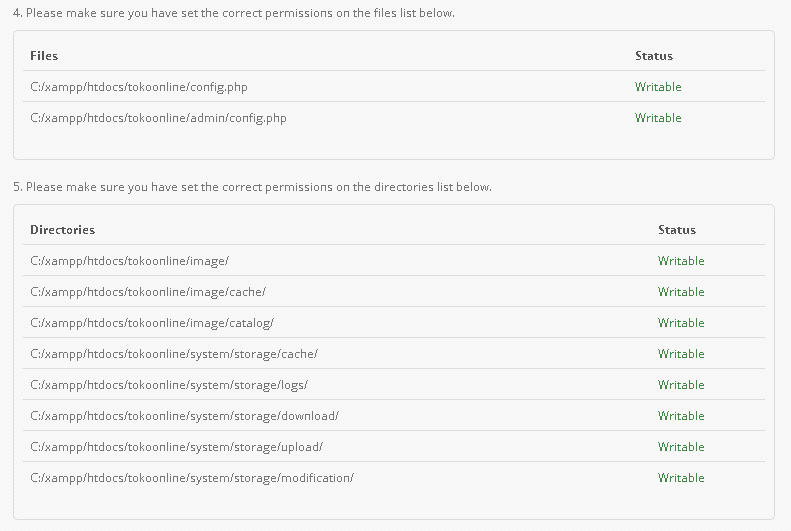This screenshot has height=531, width=791.
Task: Click the Files column header
Action: (44, 56)
